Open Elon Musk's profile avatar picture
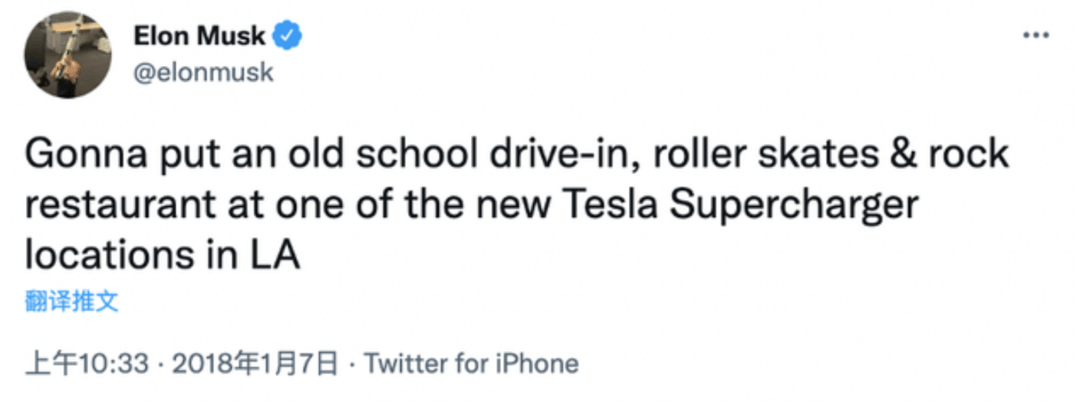Screen dimensions: 1080x404 68,54
